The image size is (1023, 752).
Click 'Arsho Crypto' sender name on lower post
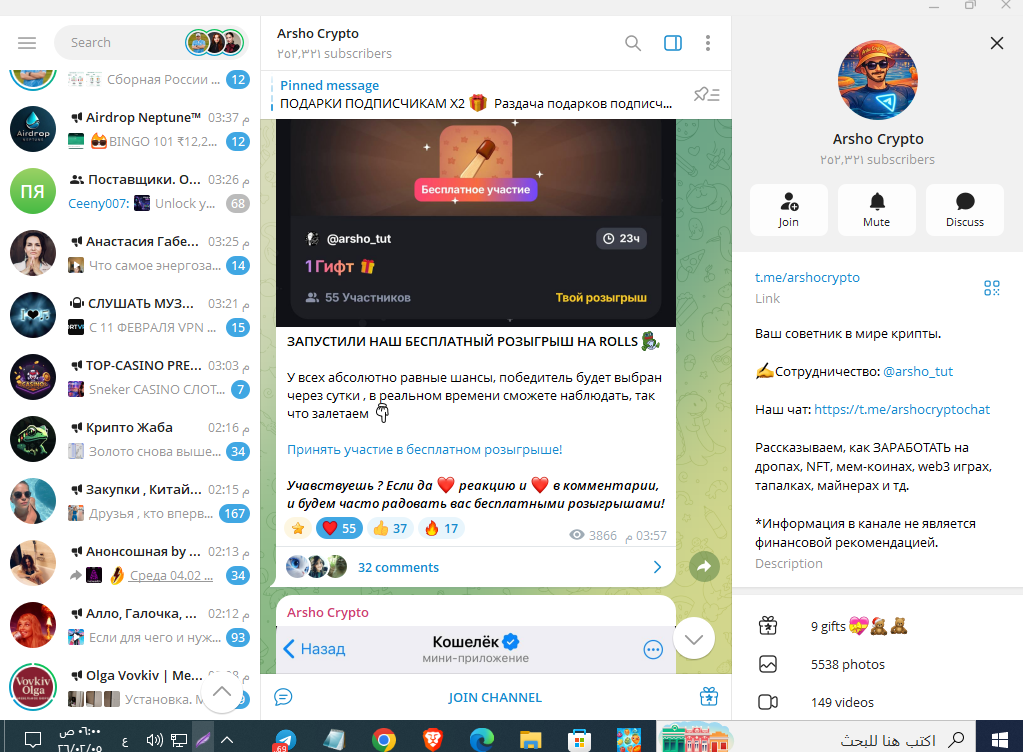[328, 612]
